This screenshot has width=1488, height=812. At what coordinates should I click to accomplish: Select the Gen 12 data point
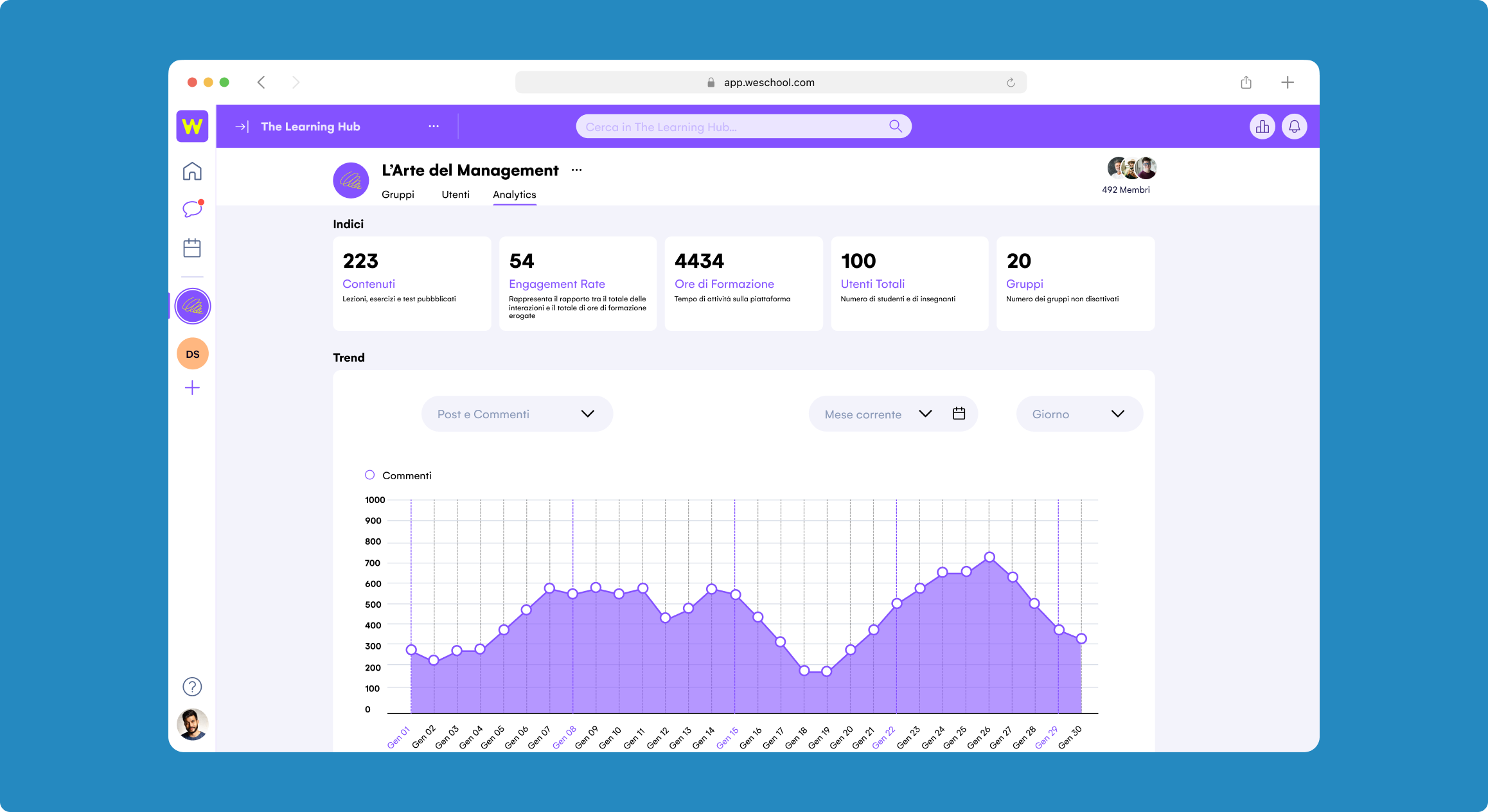pos(666,617)
